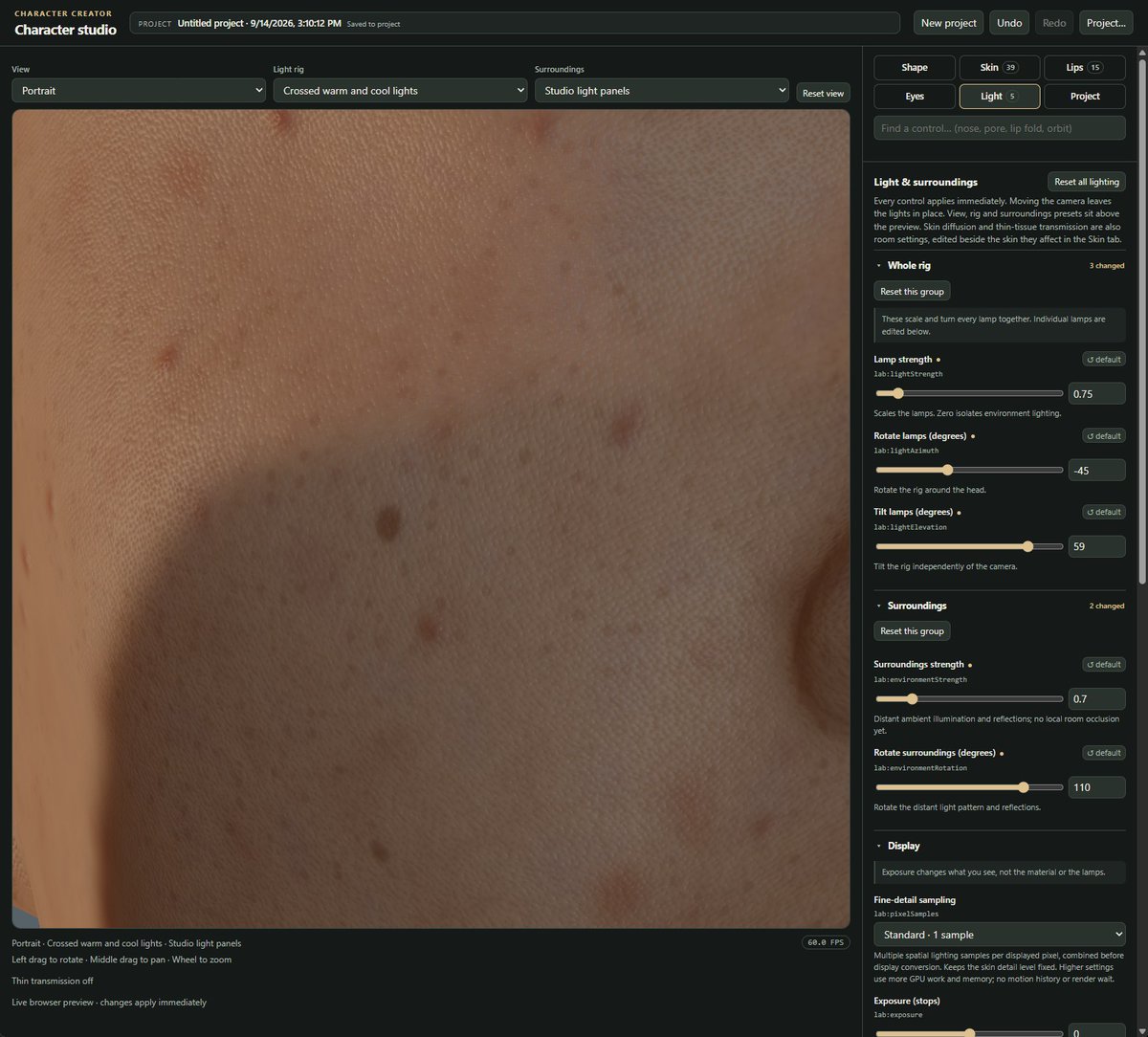
Task: Click the Tilt lamps value field 59
Action: (1096, 546)
